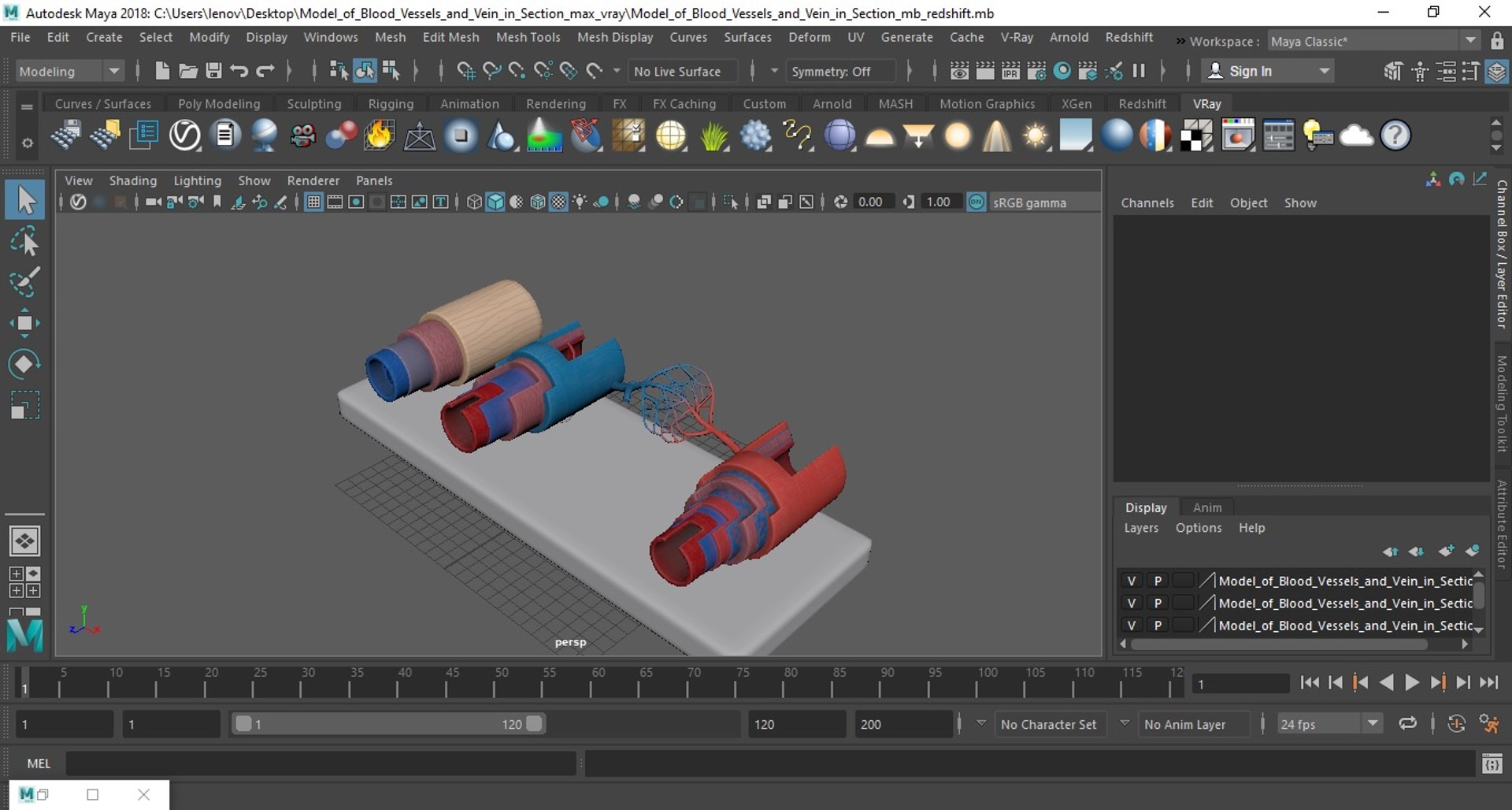1512x810 pixels.
Task: Click the pause render icon
Action: [1139, 71]
